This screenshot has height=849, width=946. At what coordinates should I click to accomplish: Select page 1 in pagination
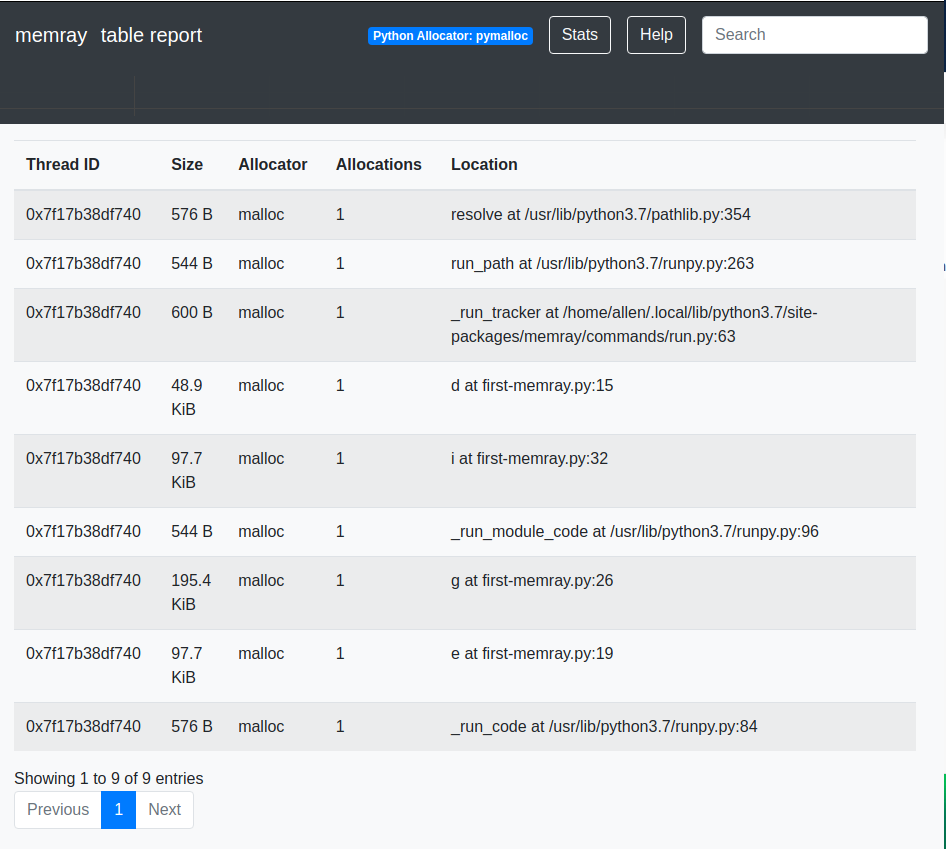click(118, 810)
